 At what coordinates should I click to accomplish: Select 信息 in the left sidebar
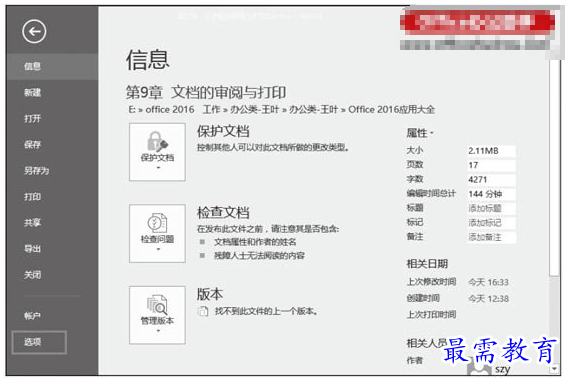pos(52,66)
